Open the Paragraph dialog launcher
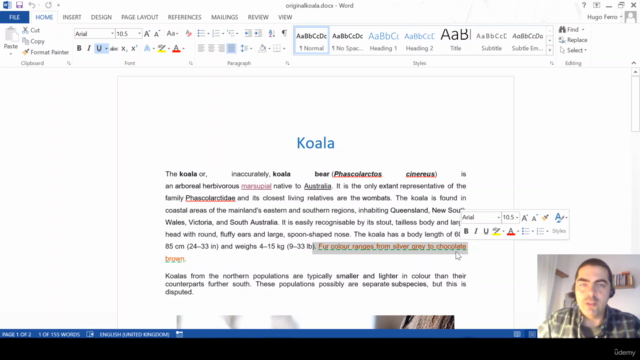640x360 pixels. [287, 63]
